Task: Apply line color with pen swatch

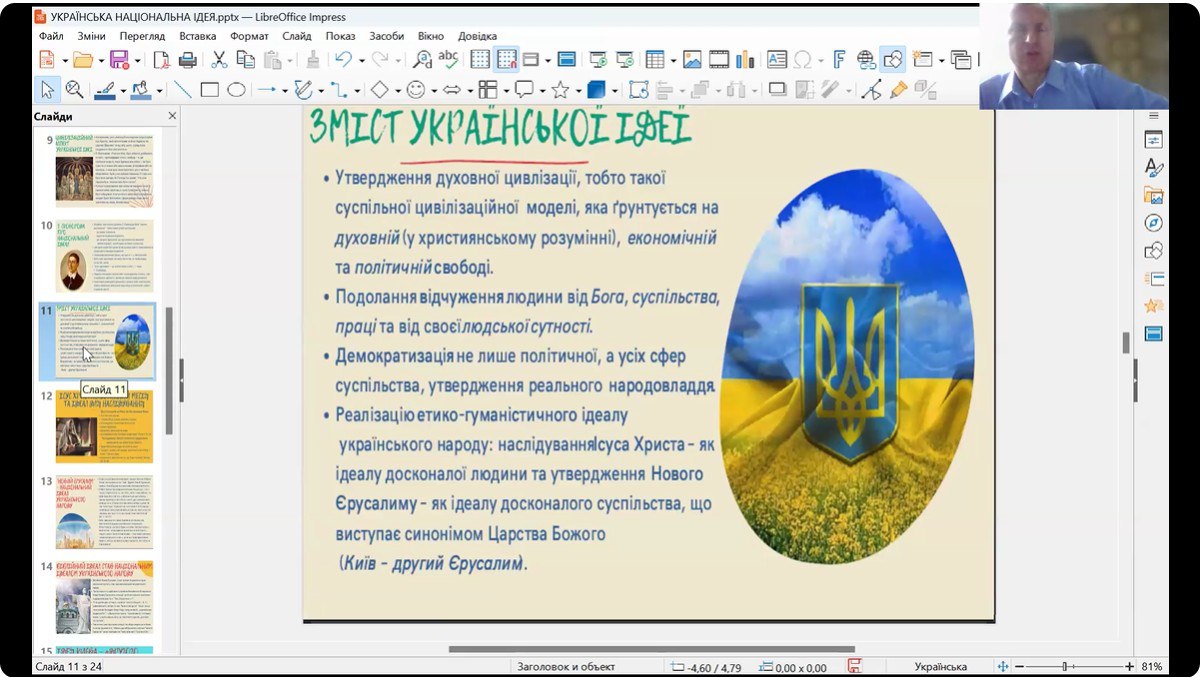Action: coord(105,89)
